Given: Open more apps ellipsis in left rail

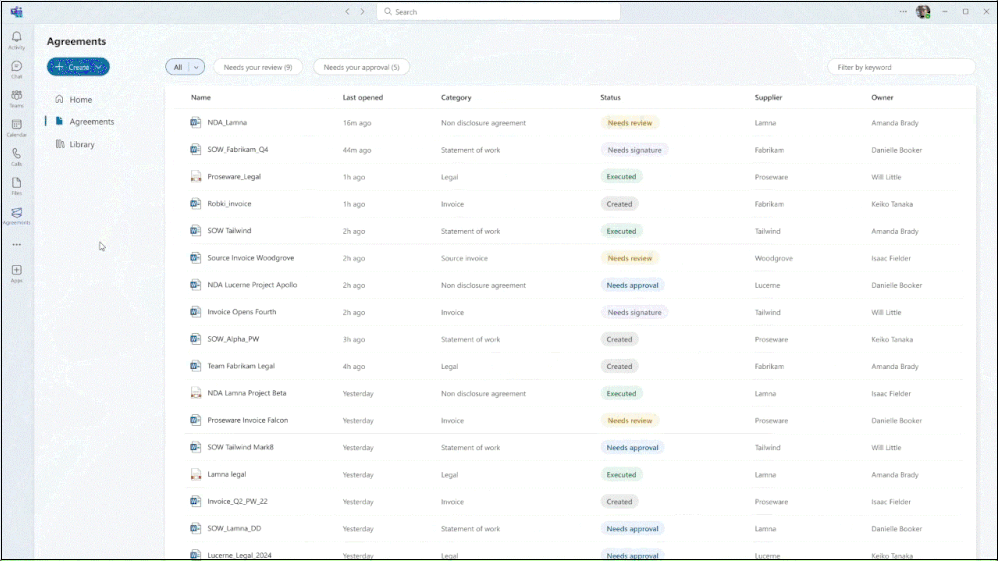Looking at the screenshot, I should click(x=16, y=244).
